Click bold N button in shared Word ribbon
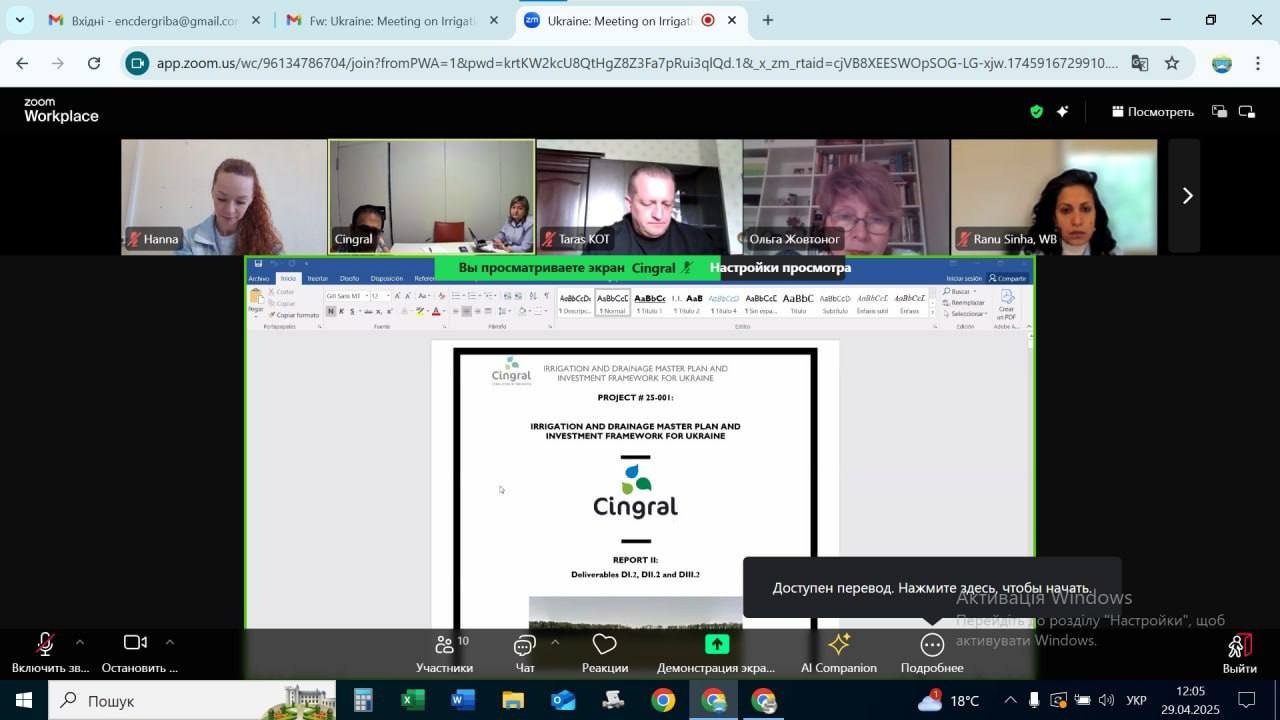1280x720 pixels. point(331,311)
